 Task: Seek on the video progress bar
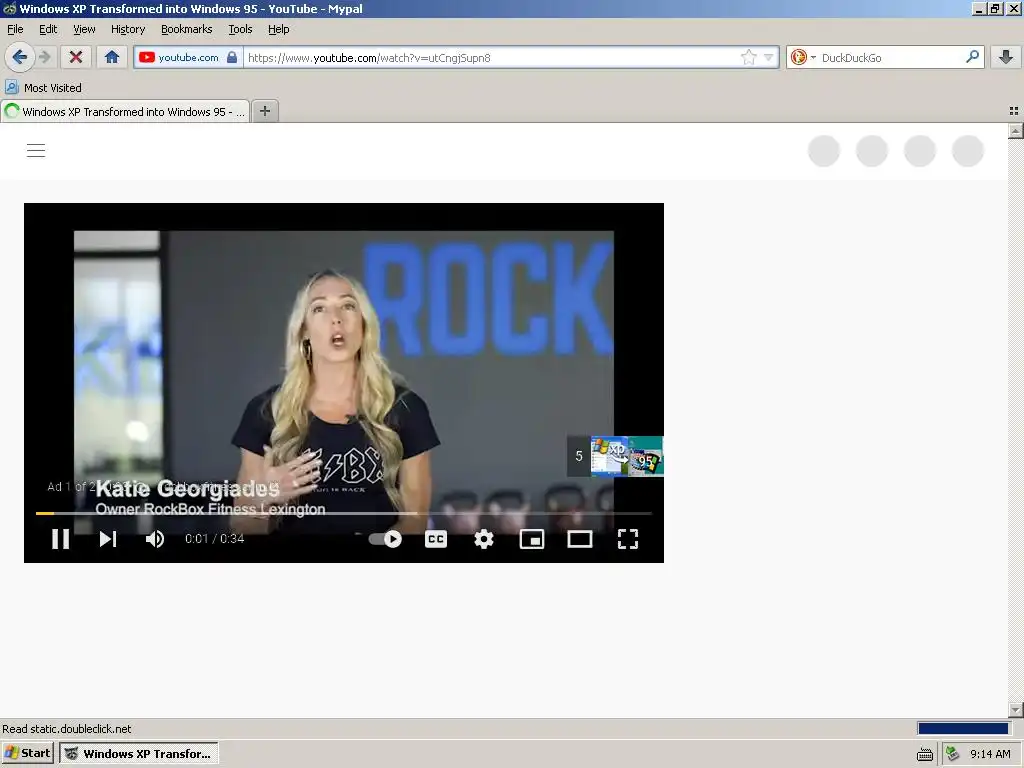tap(344, 513)
